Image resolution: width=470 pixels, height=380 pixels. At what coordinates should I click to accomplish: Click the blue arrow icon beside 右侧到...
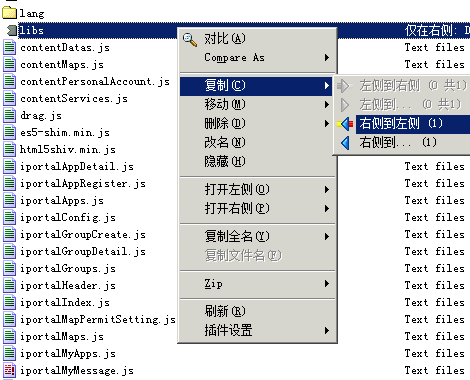345,143
